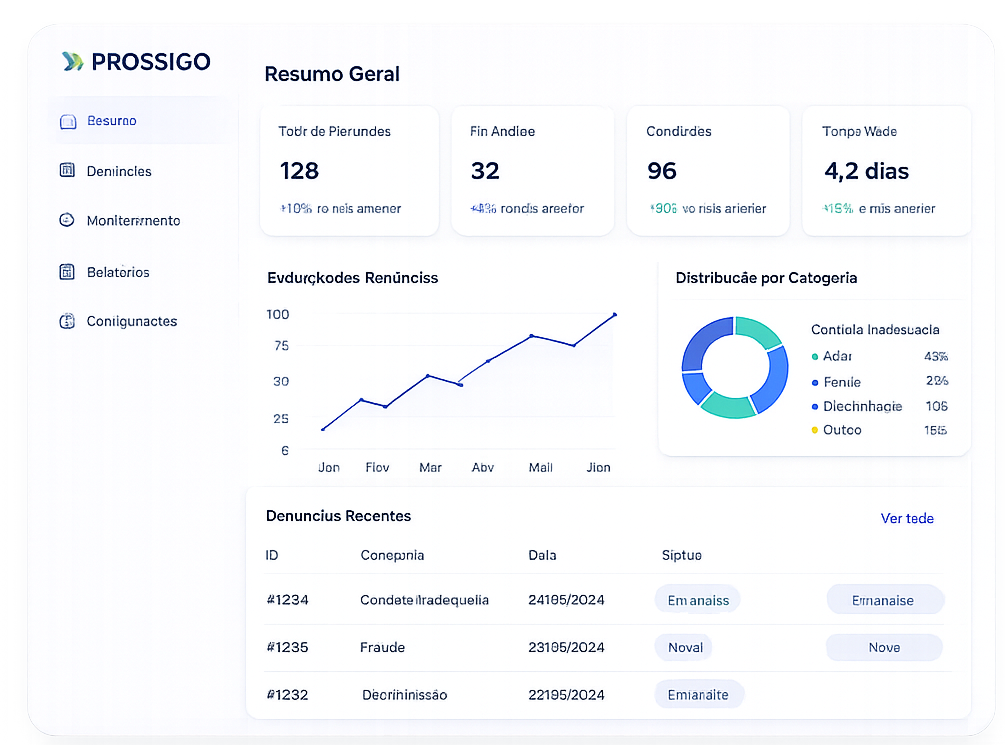Click the green Adar legend dot
This screenshot has height=745, width=1005.
pyautogui.click(x=815, y=356)
